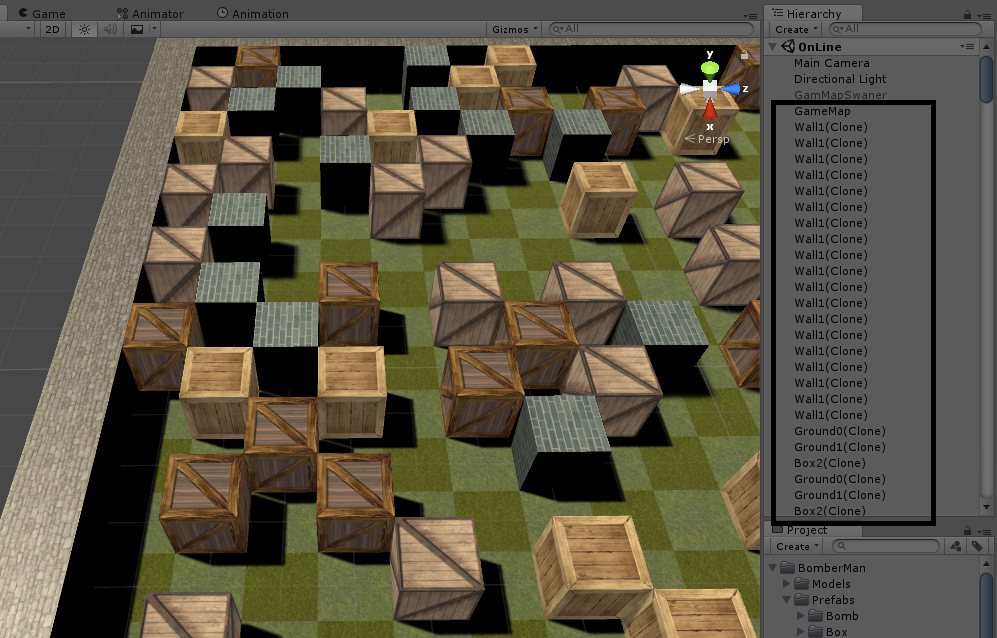Image resolution: width=997 pixels, height=638 pixels.
Task: Select the GameMap object
Action: click(x=822, y=111)
